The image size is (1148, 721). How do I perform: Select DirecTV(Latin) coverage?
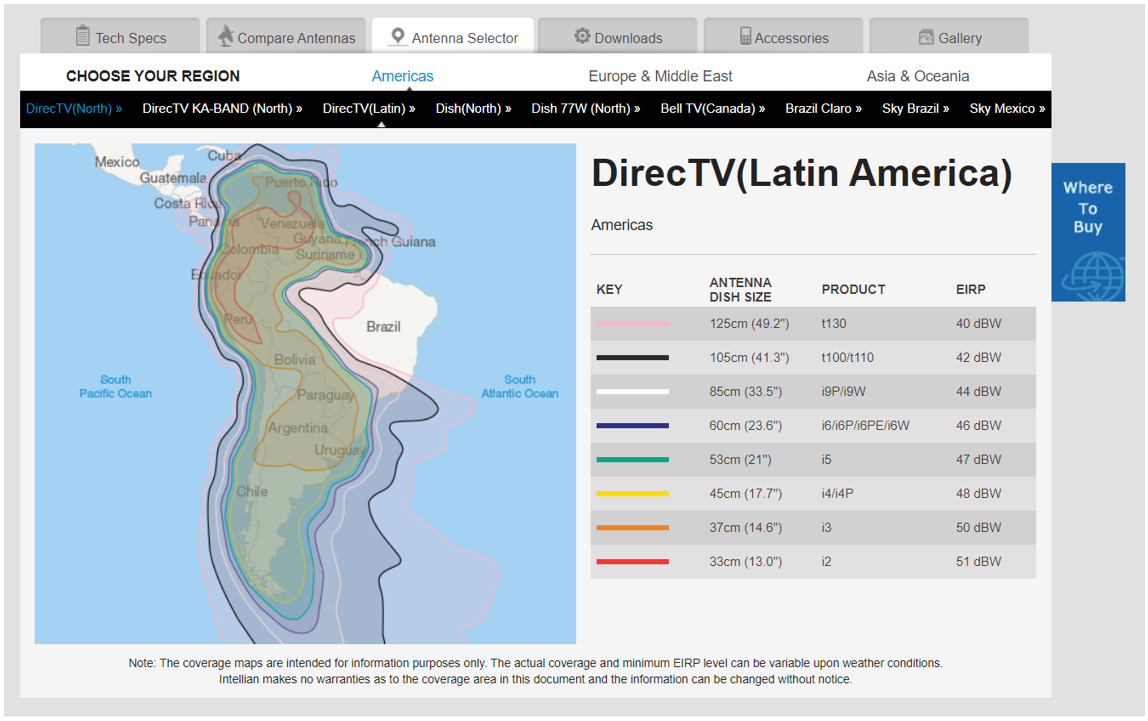pyautogui.click(x=369, y=108)
